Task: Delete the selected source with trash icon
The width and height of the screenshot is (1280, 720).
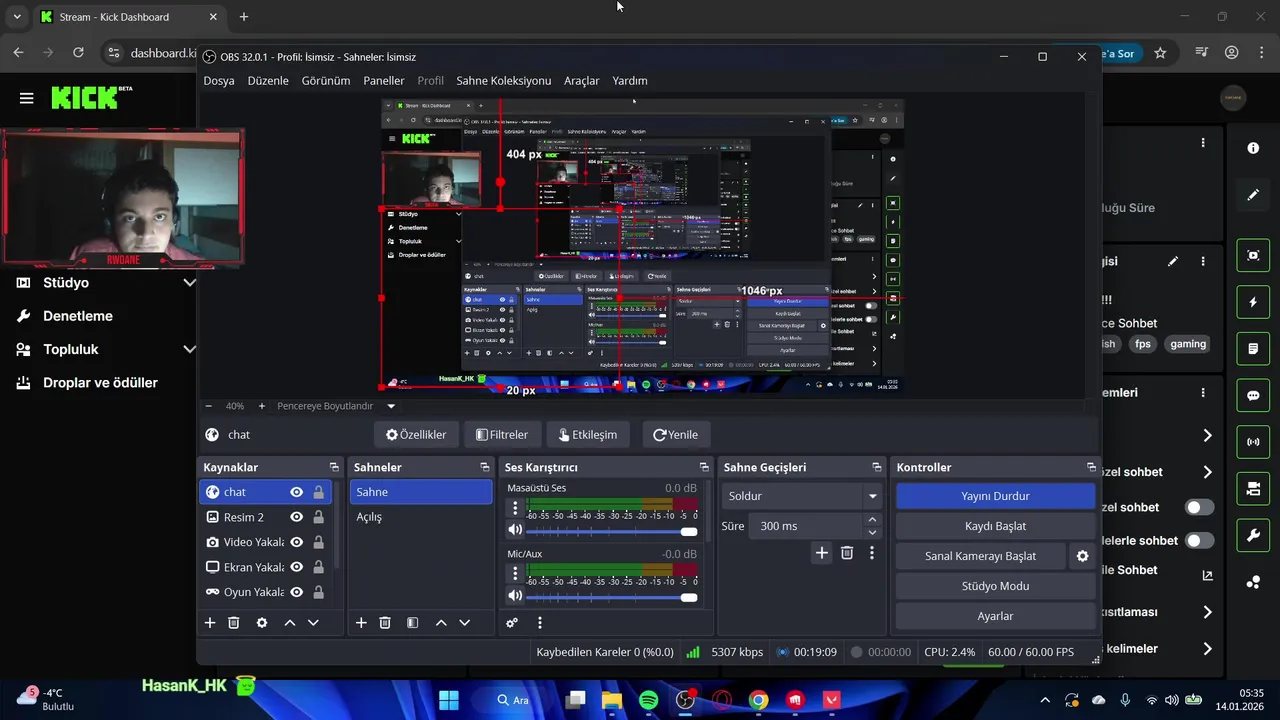Action: (234, 622)
